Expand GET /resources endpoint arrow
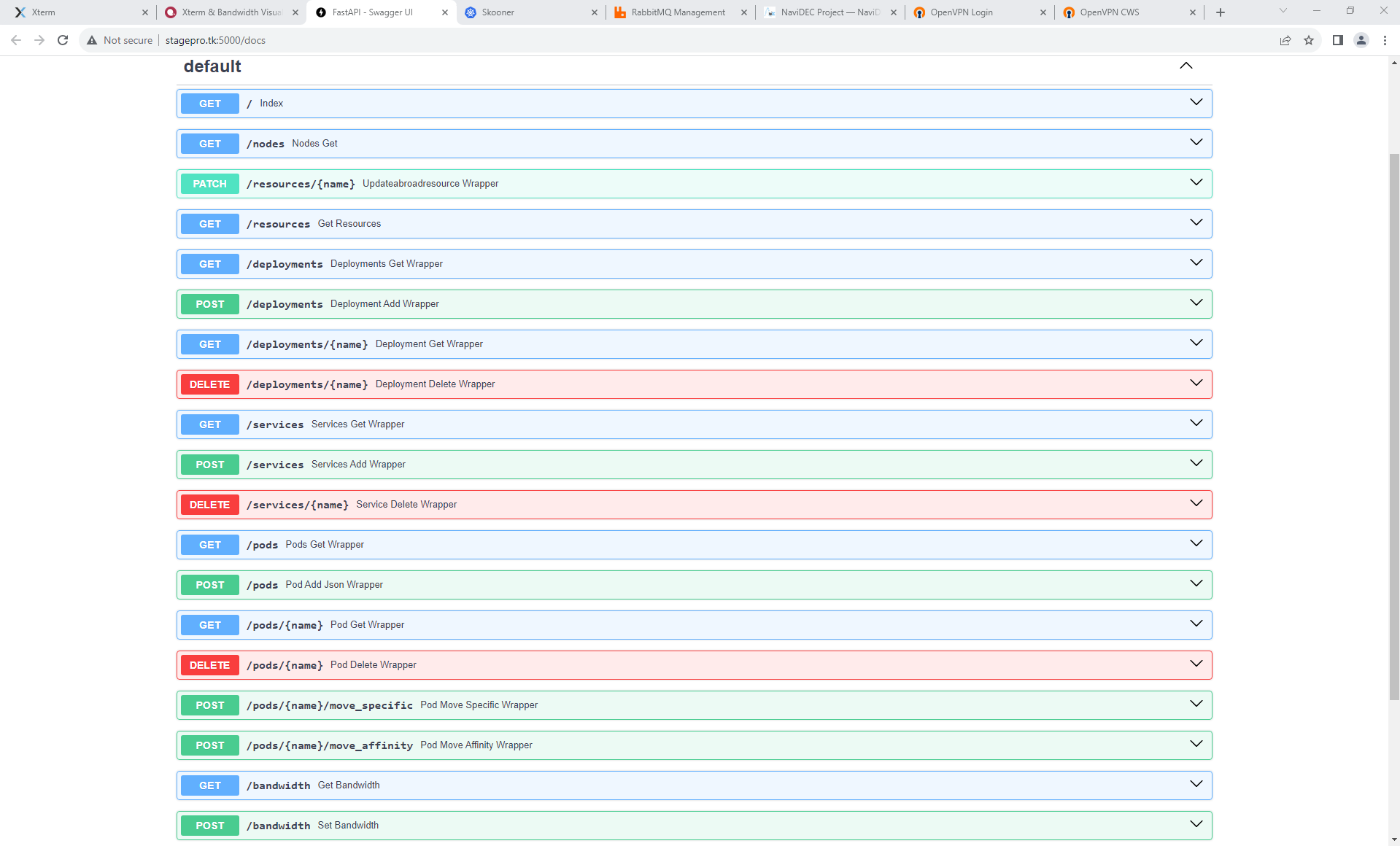The image size is (1400, 846). [x=1196, y=222]
